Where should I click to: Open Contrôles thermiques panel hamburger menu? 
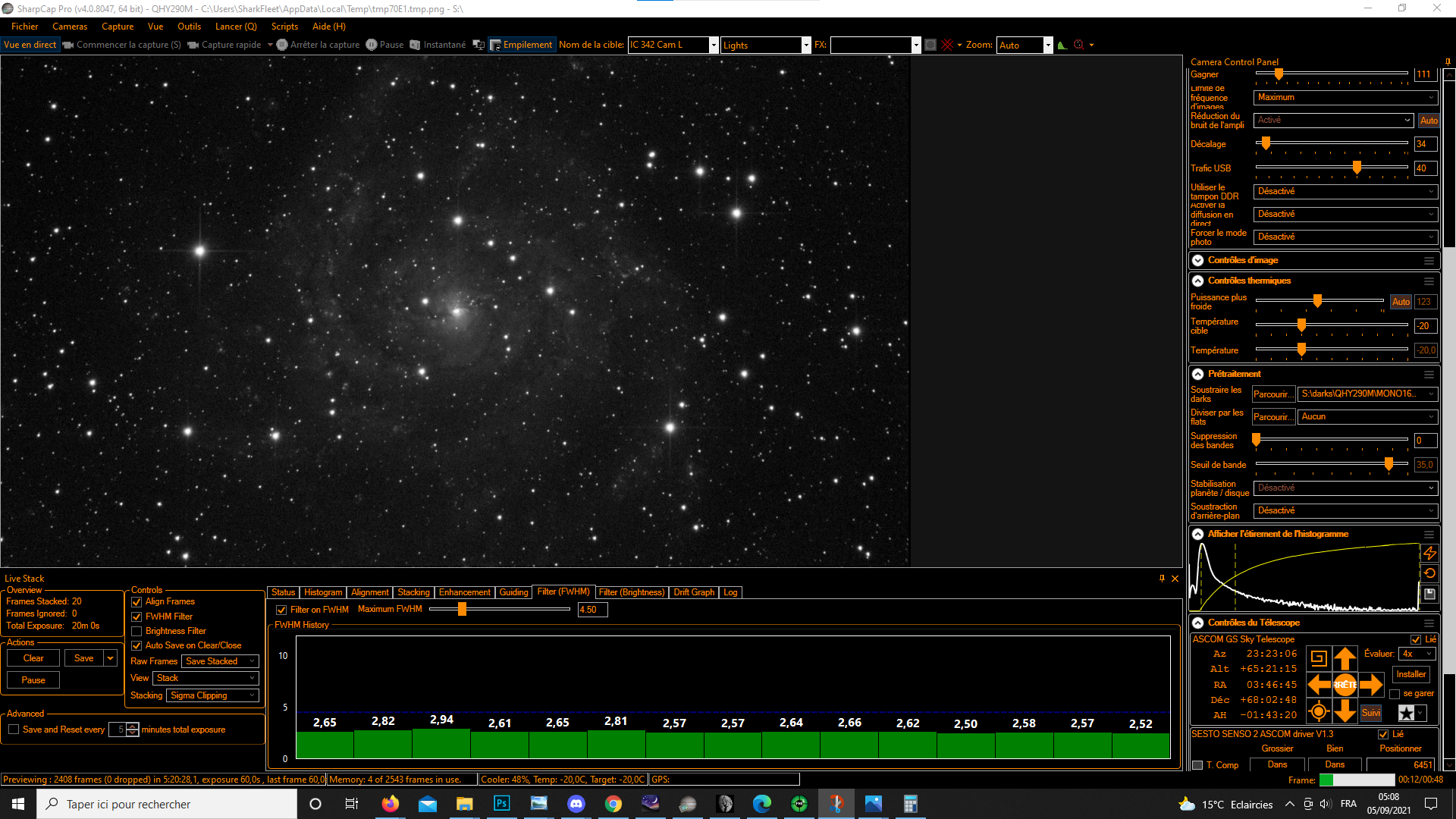[1429, 281]
